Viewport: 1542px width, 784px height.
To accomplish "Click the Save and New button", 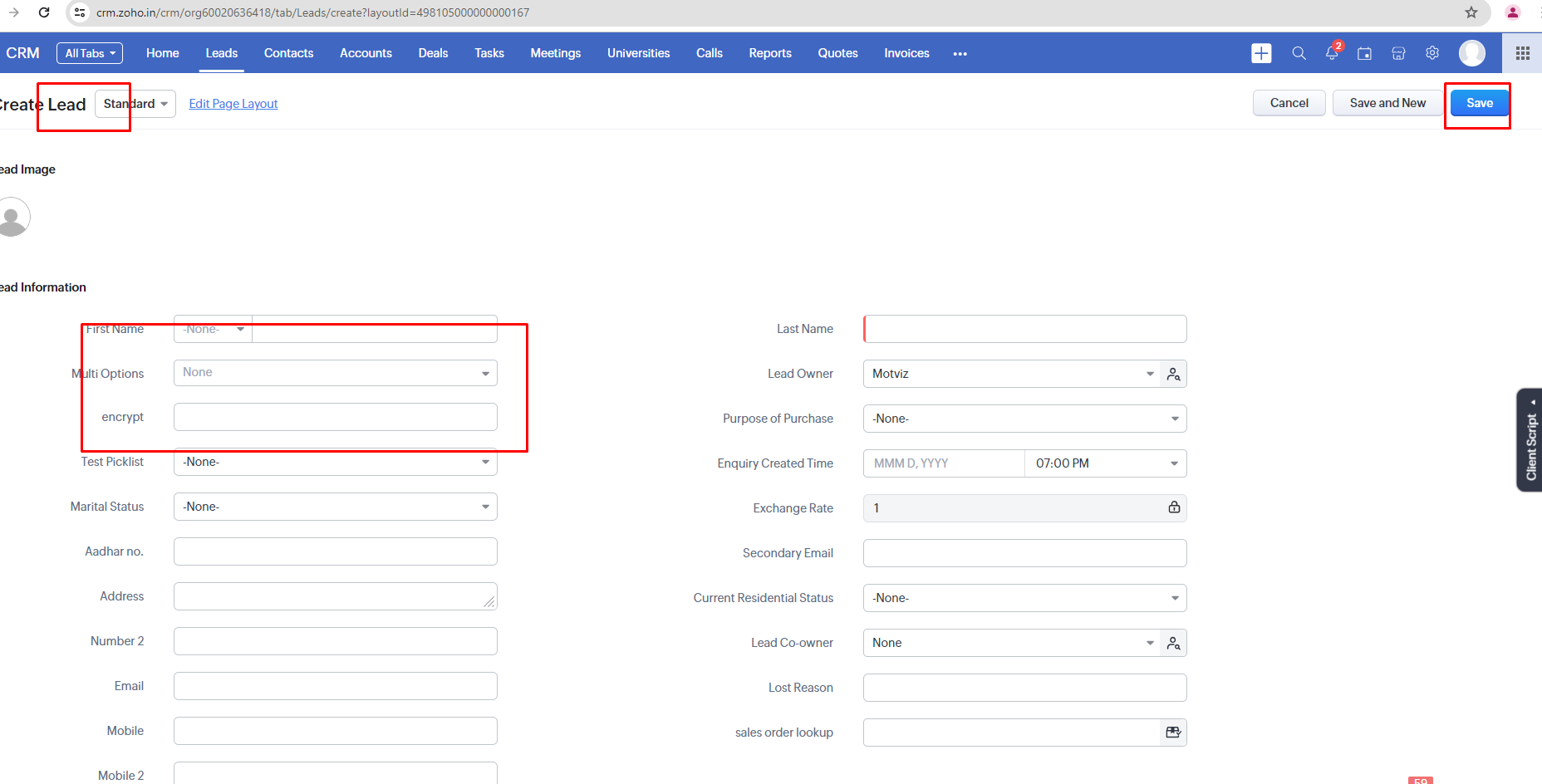I will click(1387, 103).
